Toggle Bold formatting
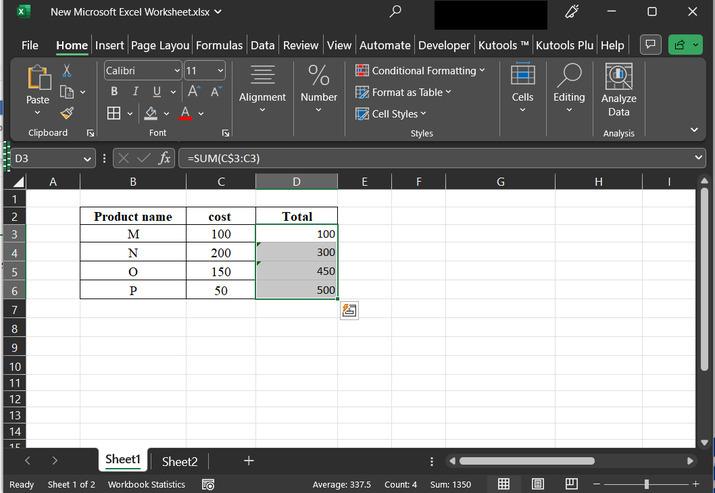Screen dimensions: 715x493 [114, 92]
